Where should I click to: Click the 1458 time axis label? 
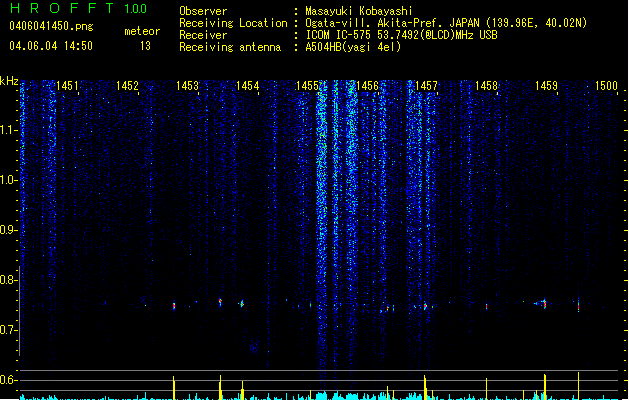click(486, 85)
